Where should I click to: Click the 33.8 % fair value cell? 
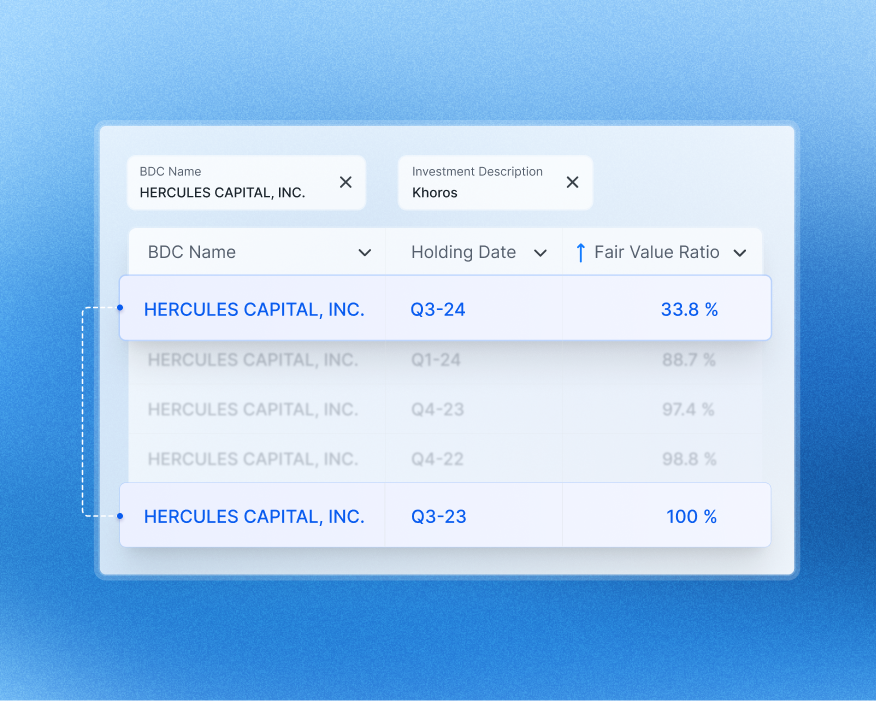click(x=689, y=309)
